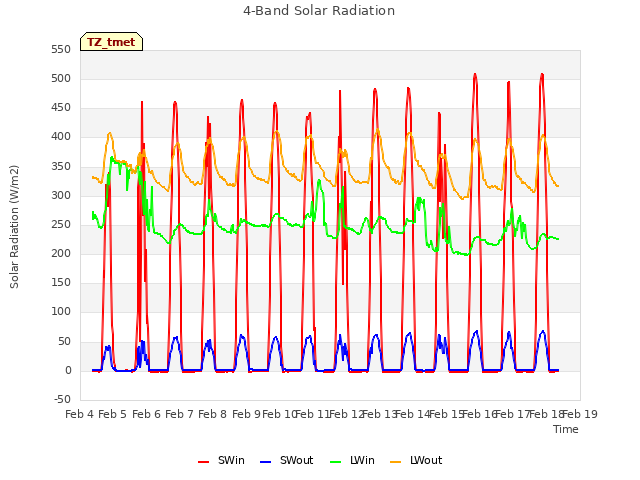
Task: Click the 100 y-axis tick label
Action: tap(61, 312)
